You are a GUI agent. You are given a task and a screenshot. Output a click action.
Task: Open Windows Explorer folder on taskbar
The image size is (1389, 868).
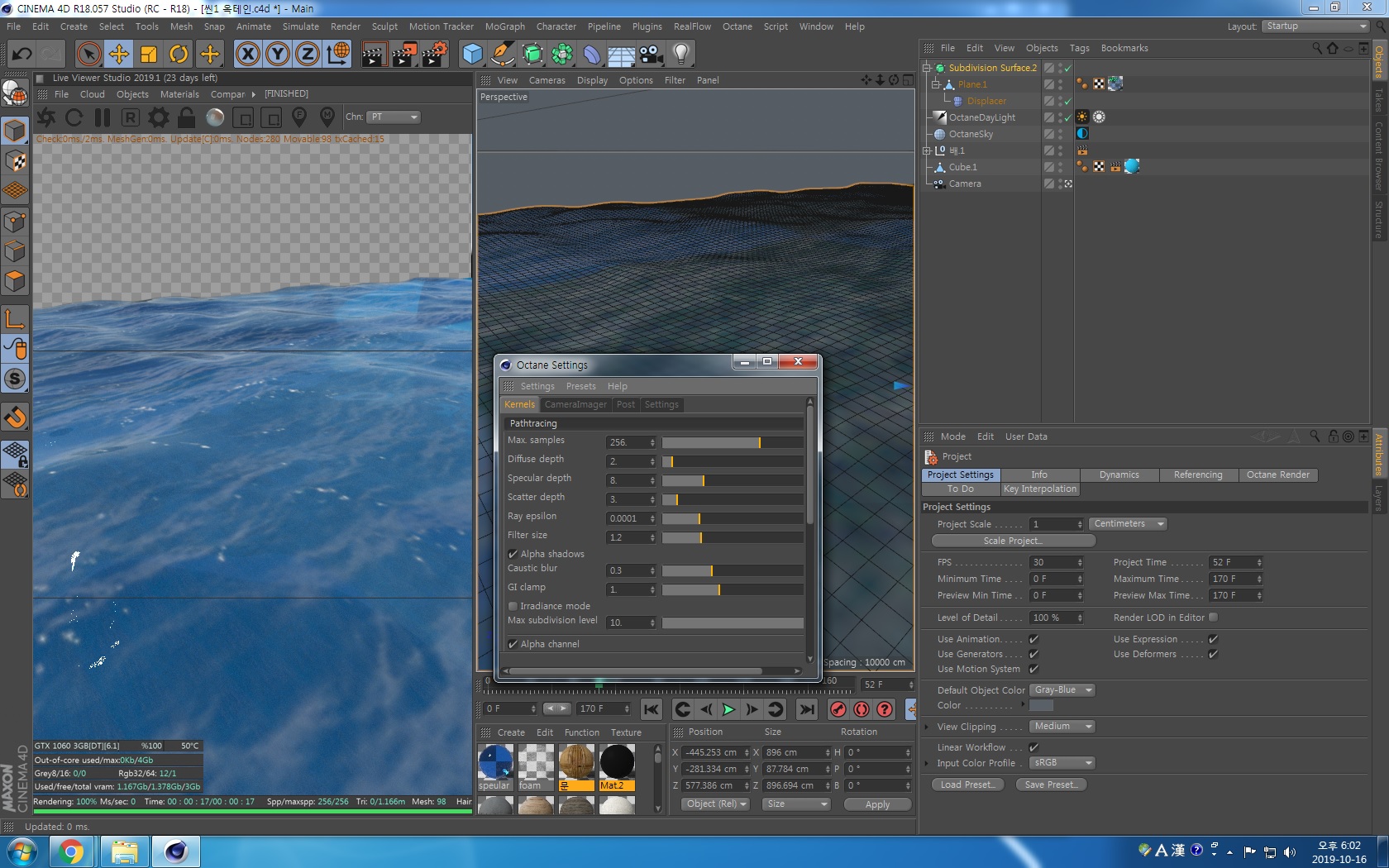click(124, 851)
